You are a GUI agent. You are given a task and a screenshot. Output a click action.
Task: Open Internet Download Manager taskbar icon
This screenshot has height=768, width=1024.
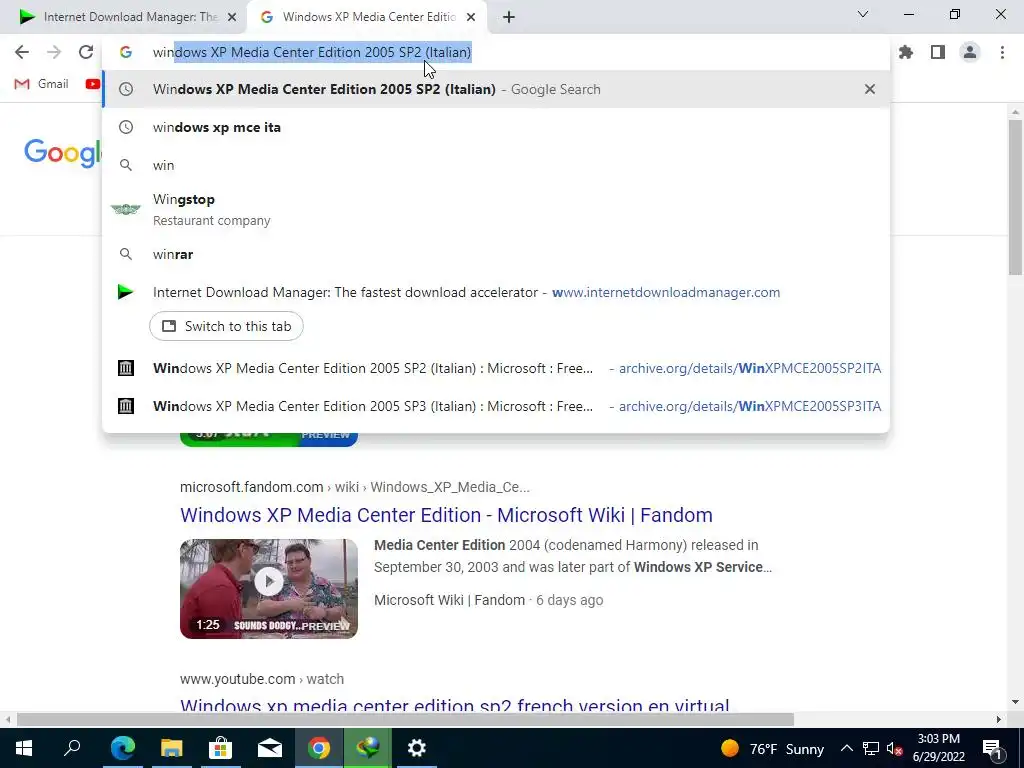368,748
